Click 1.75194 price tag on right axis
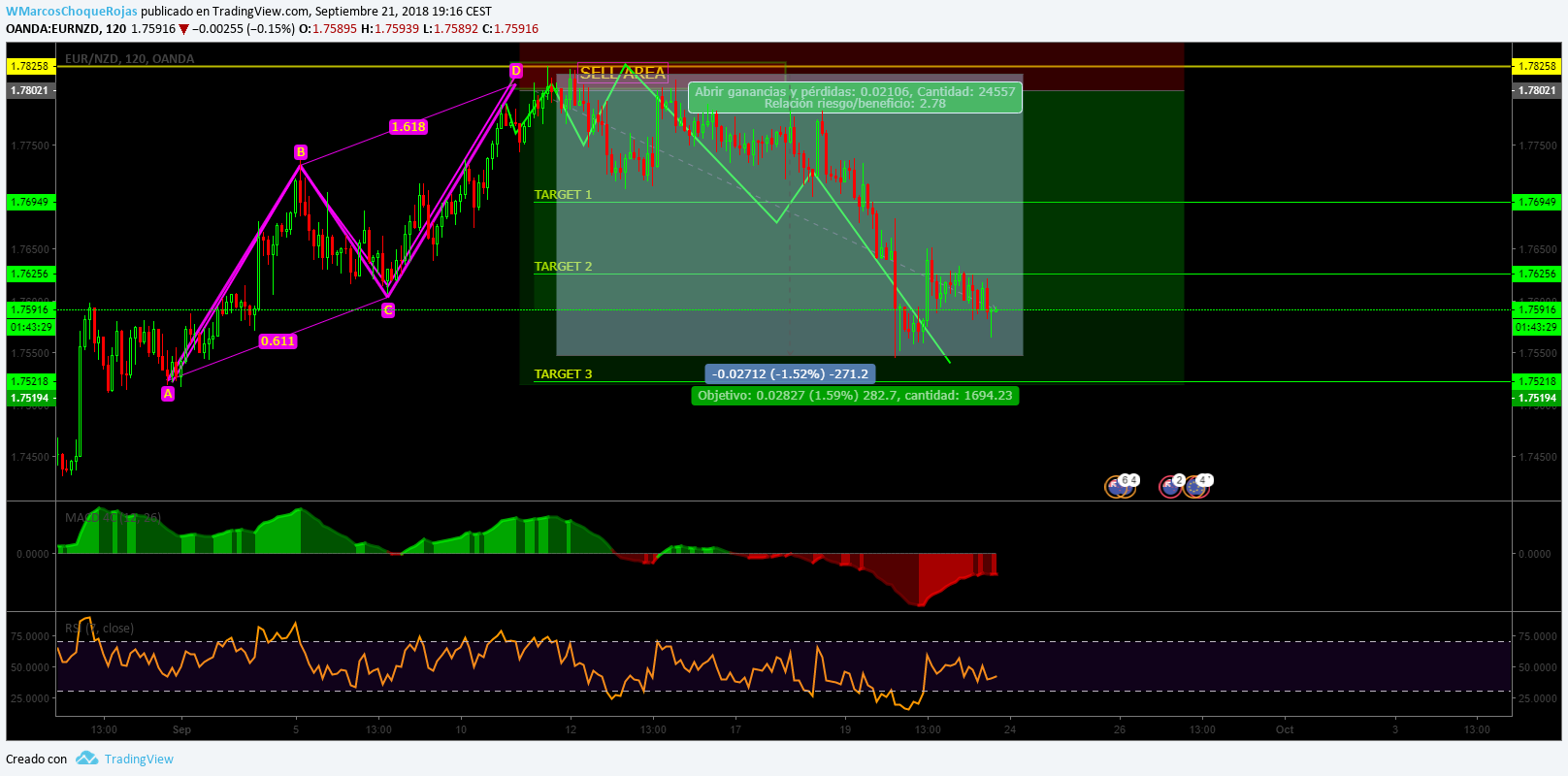1568x776 pixels. tap(1537, 399)
